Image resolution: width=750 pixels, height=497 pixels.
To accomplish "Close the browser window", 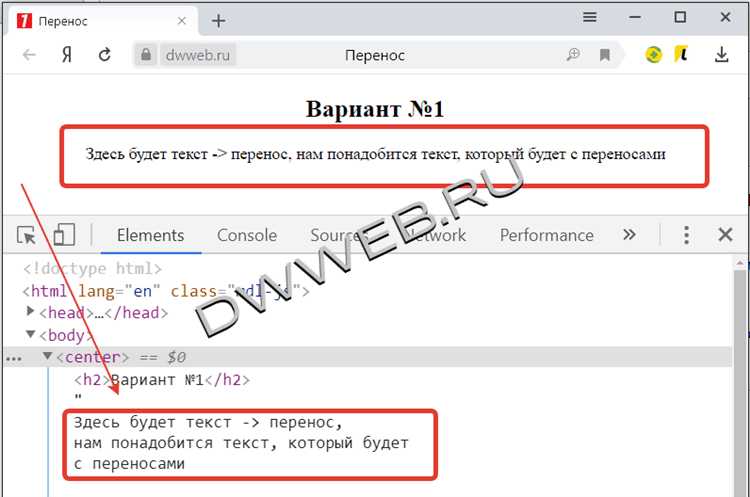I will coord(725,17).
